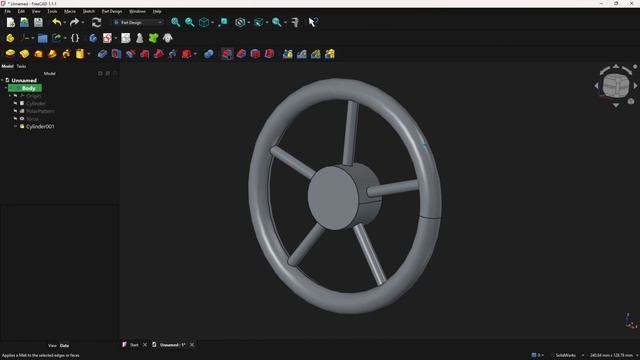Open the File menu

(7, 11)
